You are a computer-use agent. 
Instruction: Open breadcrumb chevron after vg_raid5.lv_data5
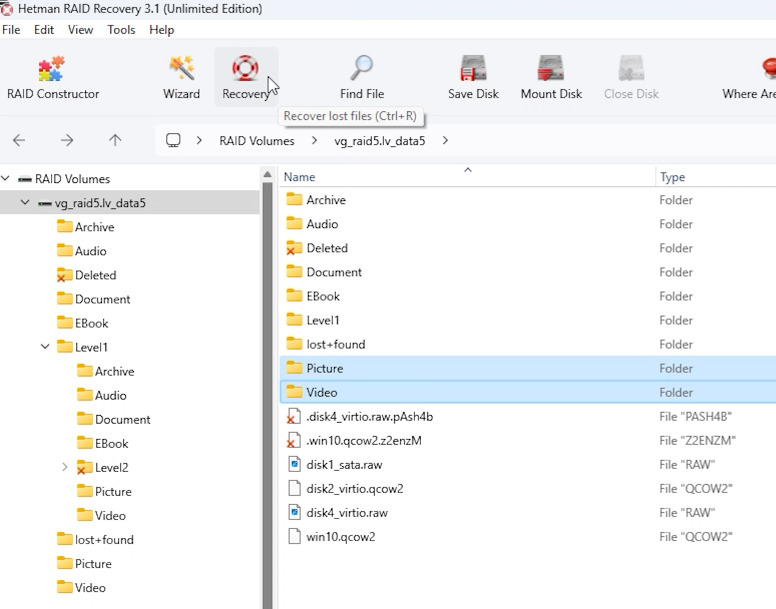pos(445,141)
